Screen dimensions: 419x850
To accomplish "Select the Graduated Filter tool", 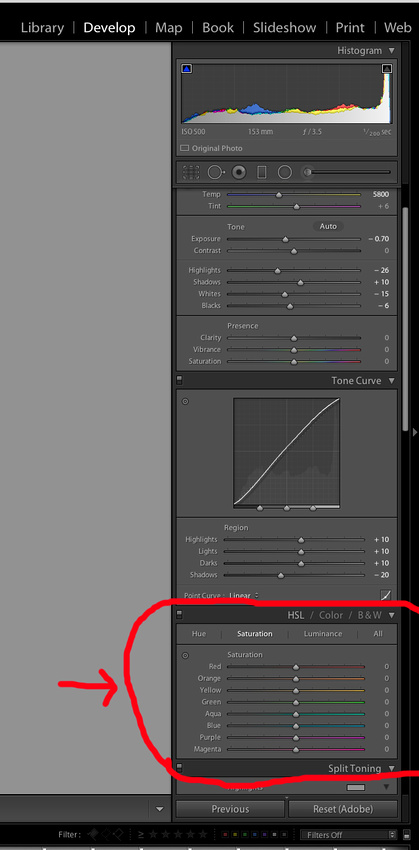I will pyautogui.click(x=262, y=172).
